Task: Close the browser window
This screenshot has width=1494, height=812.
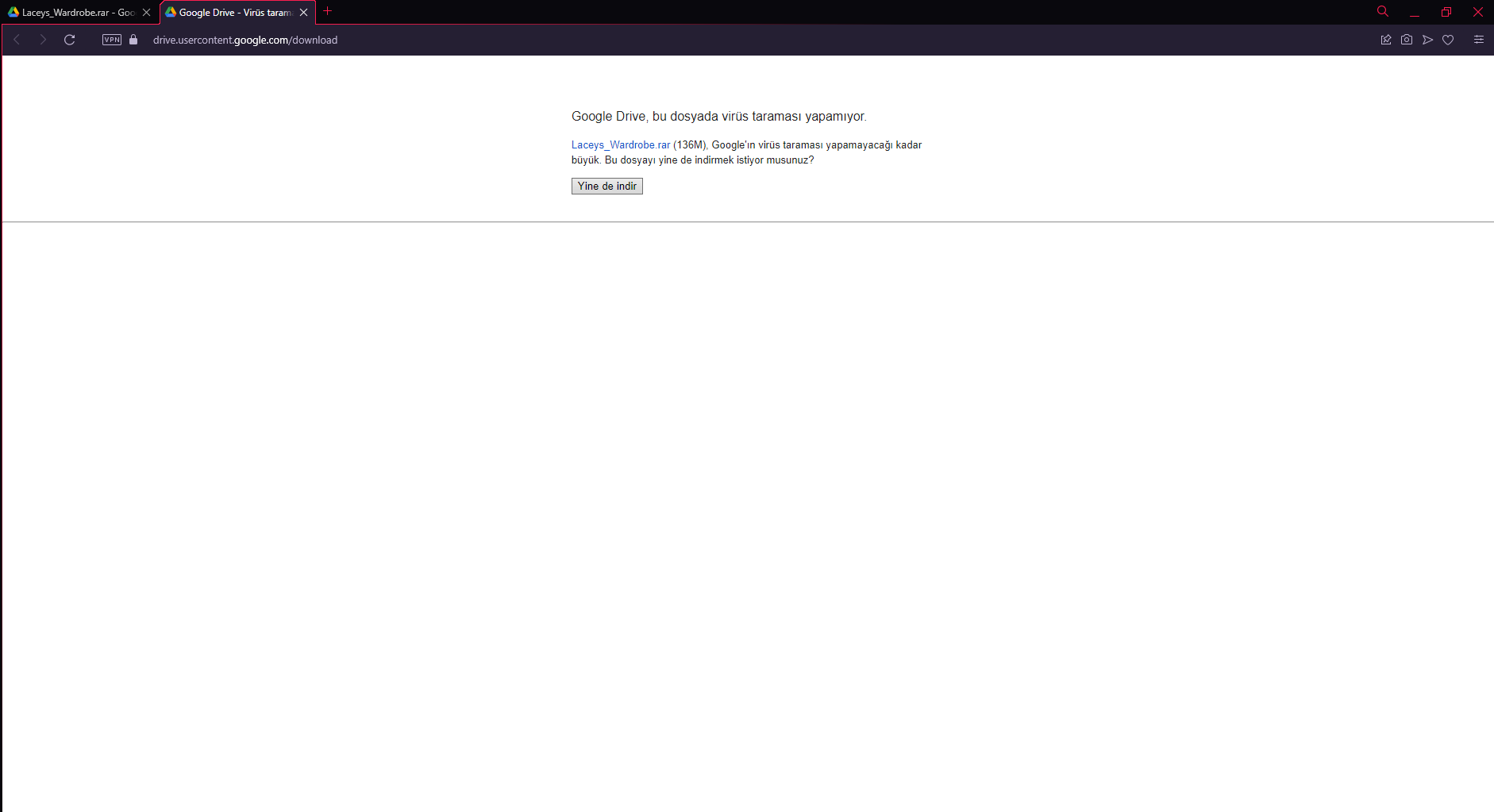Action: [1478, 12]
